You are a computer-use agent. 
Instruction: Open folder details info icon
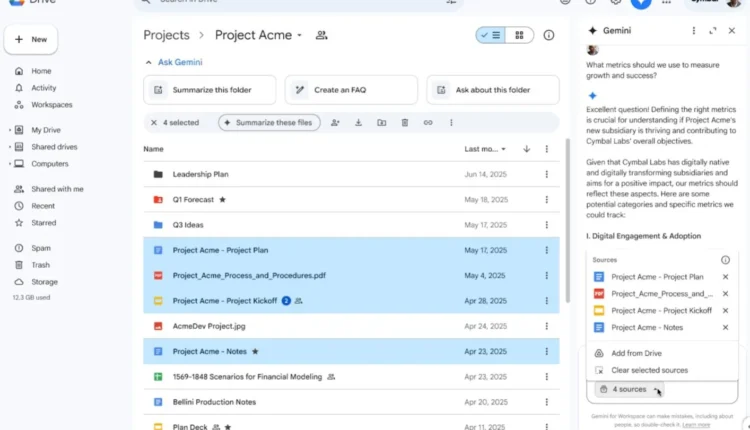coord(549,35)
